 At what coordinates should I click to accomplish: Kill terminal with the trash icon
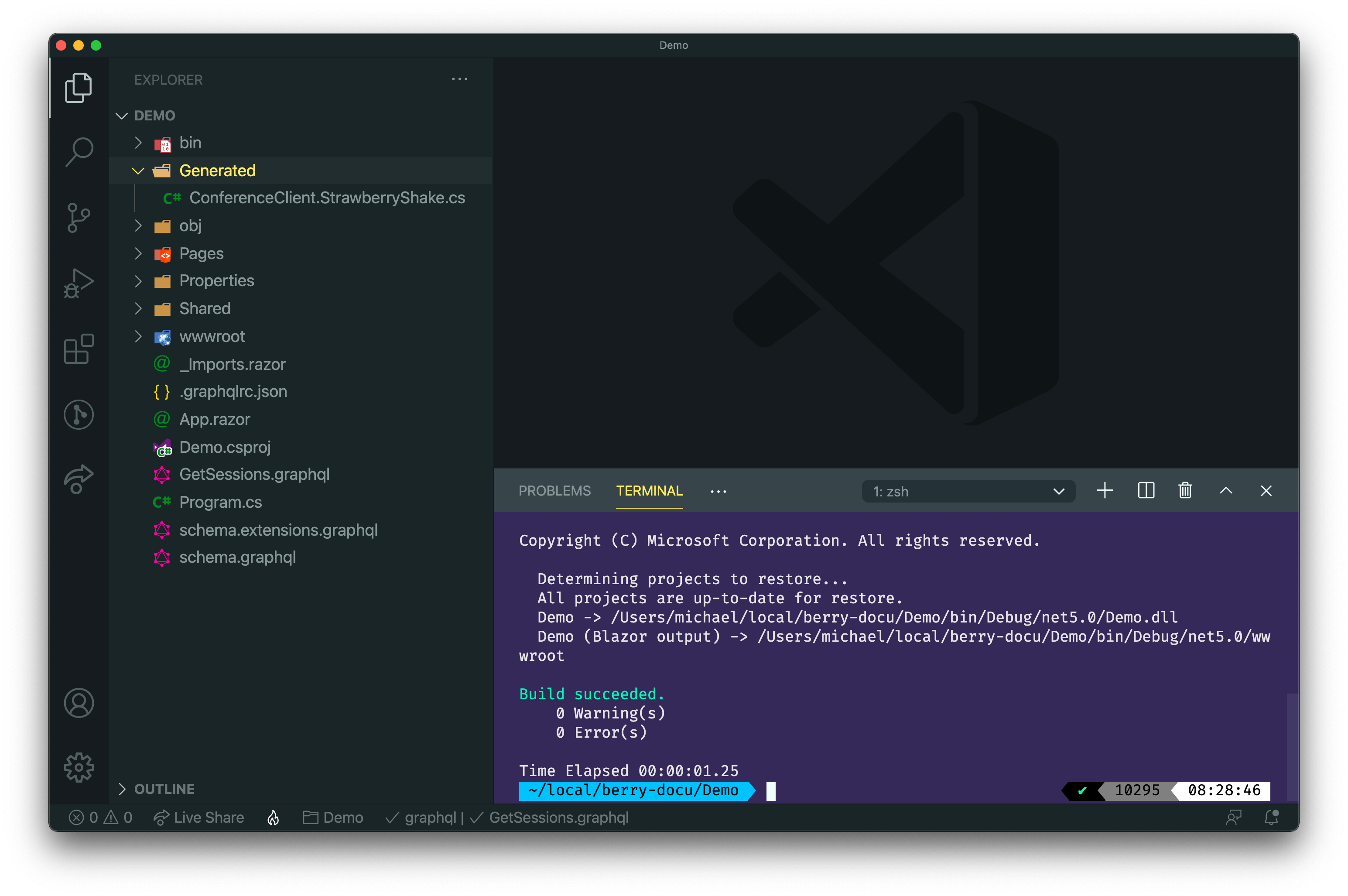[x=1184, y=491]
